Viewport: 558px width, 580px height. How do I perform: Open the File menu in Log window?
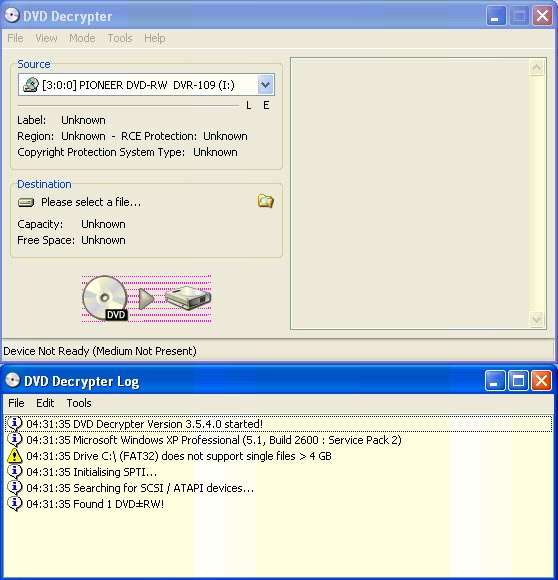click(x=16, y=403)
